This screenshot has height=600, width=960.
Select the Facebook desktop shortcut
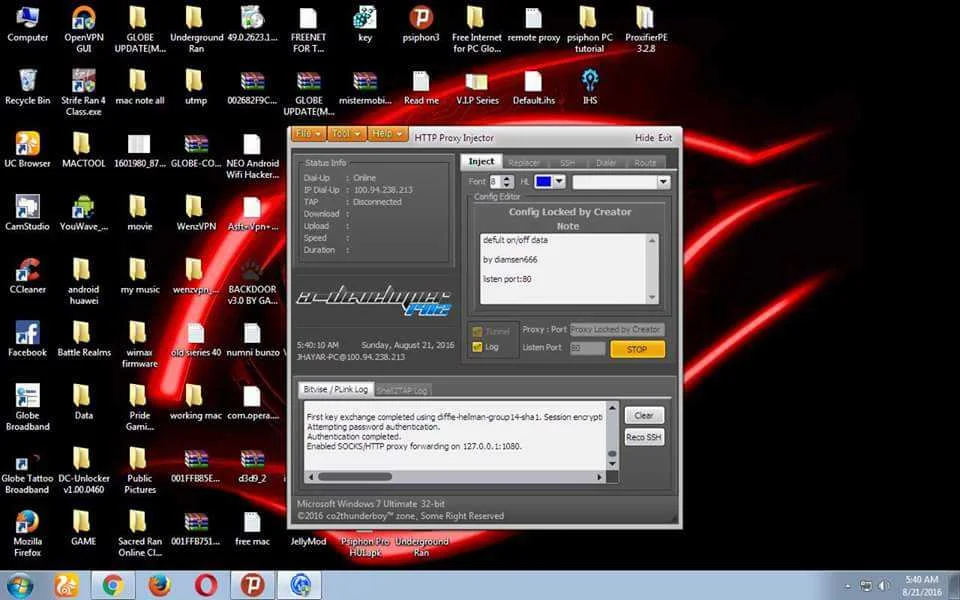coord(28,340)
